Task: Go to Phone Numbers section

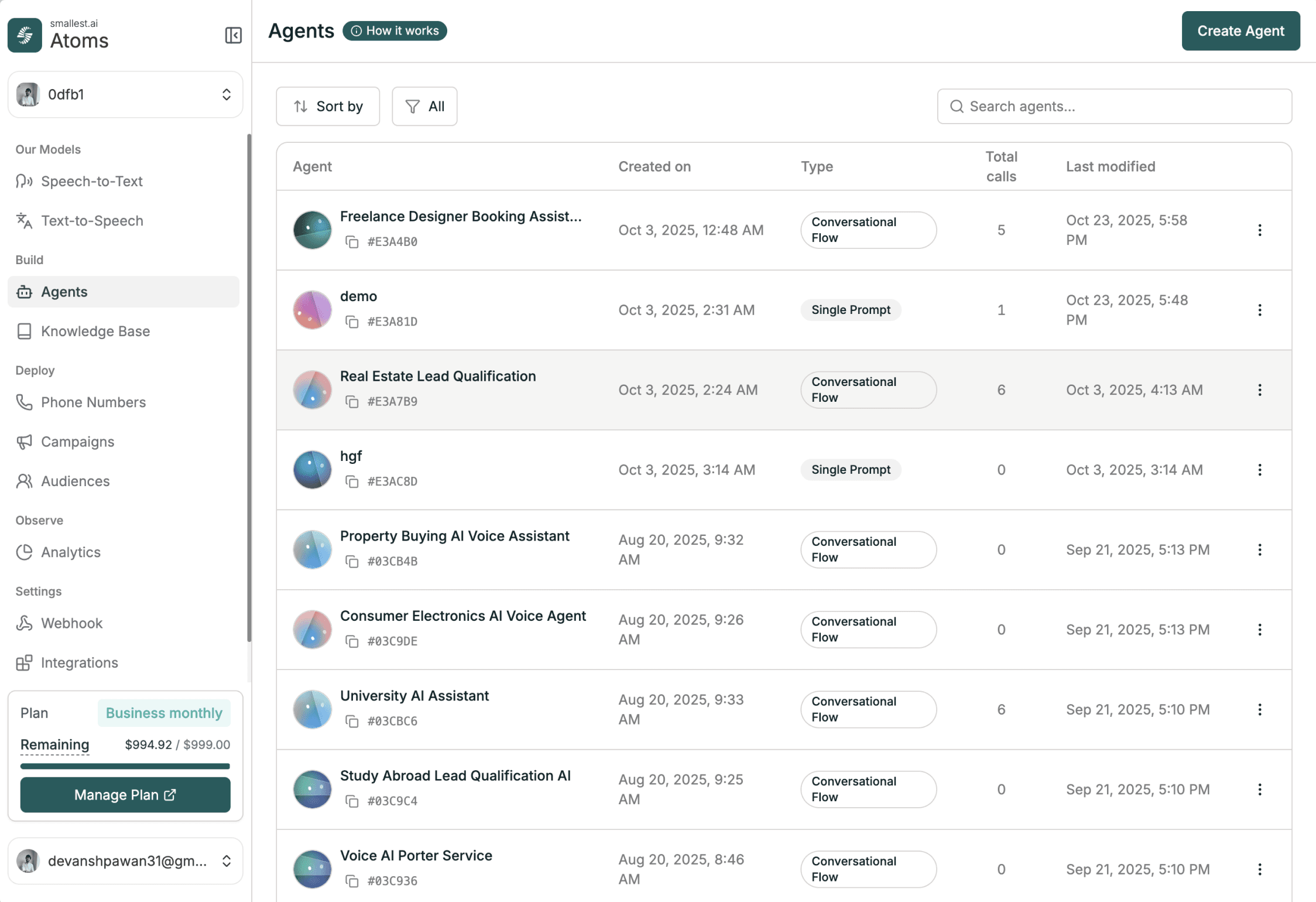Action: pos(93,402)
